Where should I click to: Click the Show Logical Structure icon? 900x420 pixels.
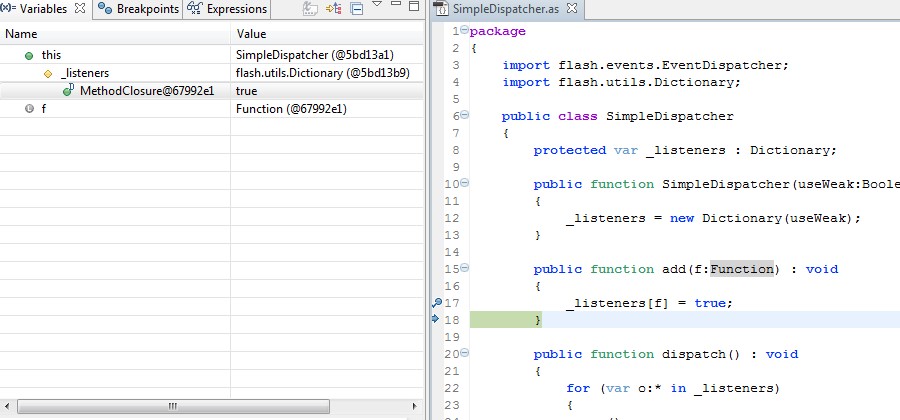(334, 9)
